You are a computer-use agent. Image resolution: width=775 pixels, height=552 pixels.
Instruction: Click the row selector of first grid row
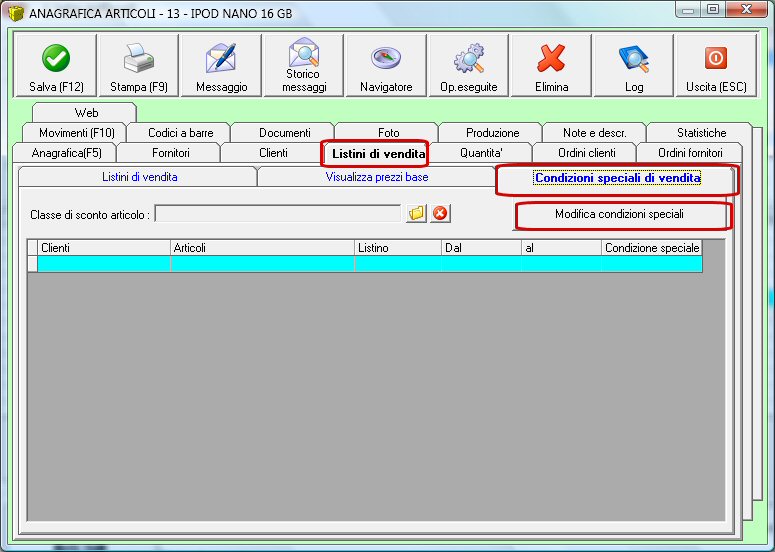tap(33, 264)
